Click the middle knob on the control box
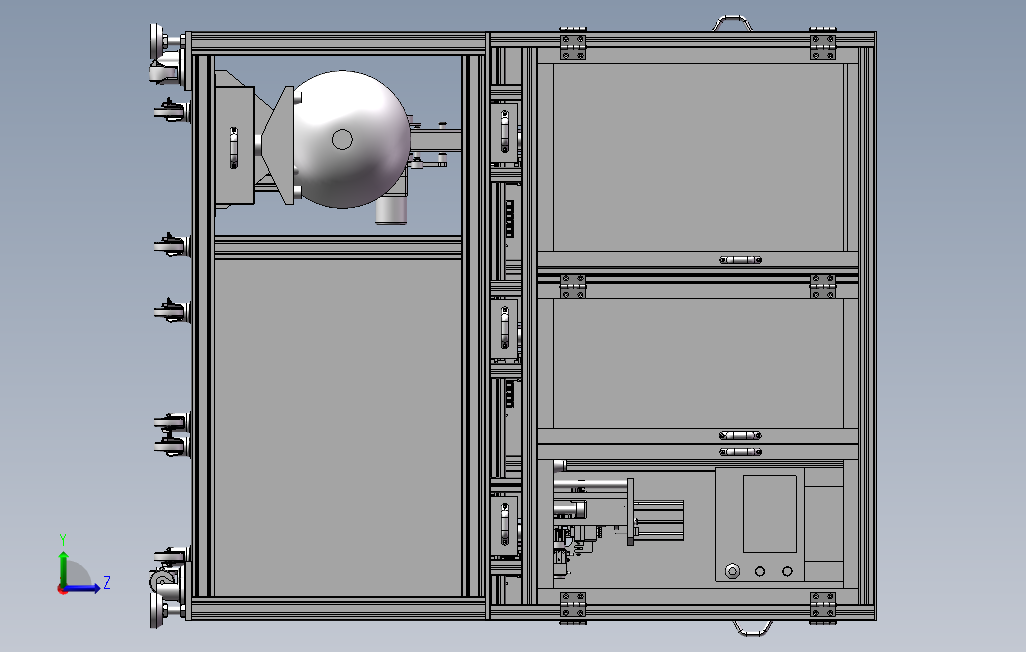Viewport: 1026px width, 652px height. click(760, 571)
